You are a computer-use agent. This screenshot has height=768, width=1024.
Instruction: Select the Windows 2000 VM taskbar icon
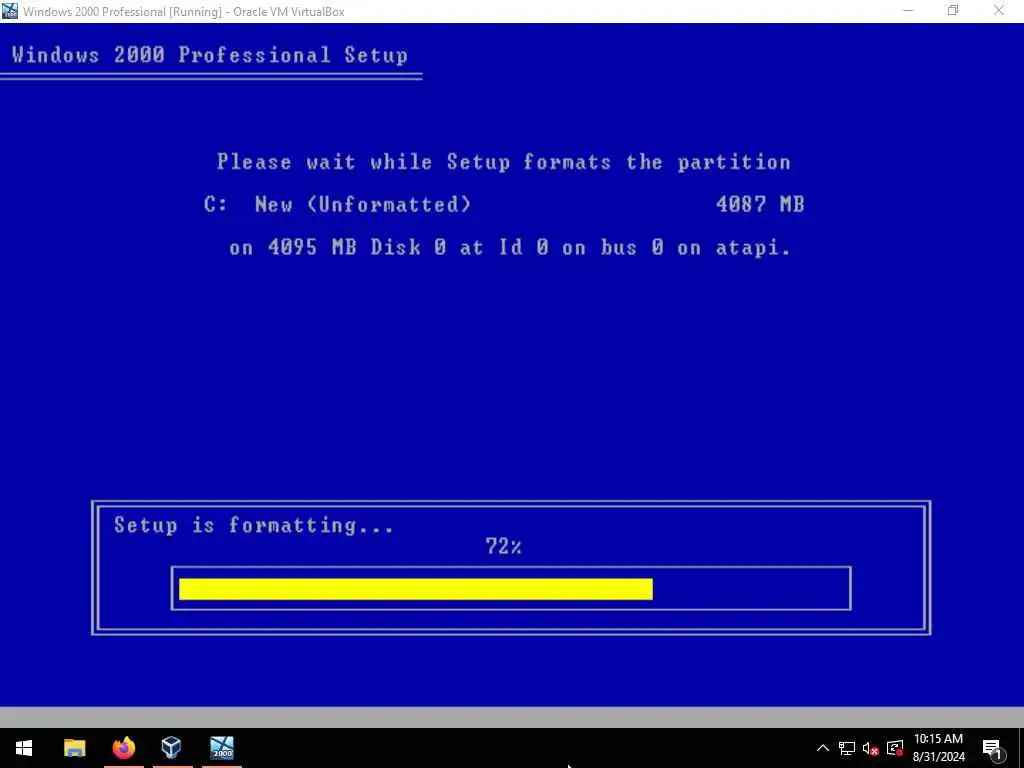pyautogui.click(x=221, y=748)
